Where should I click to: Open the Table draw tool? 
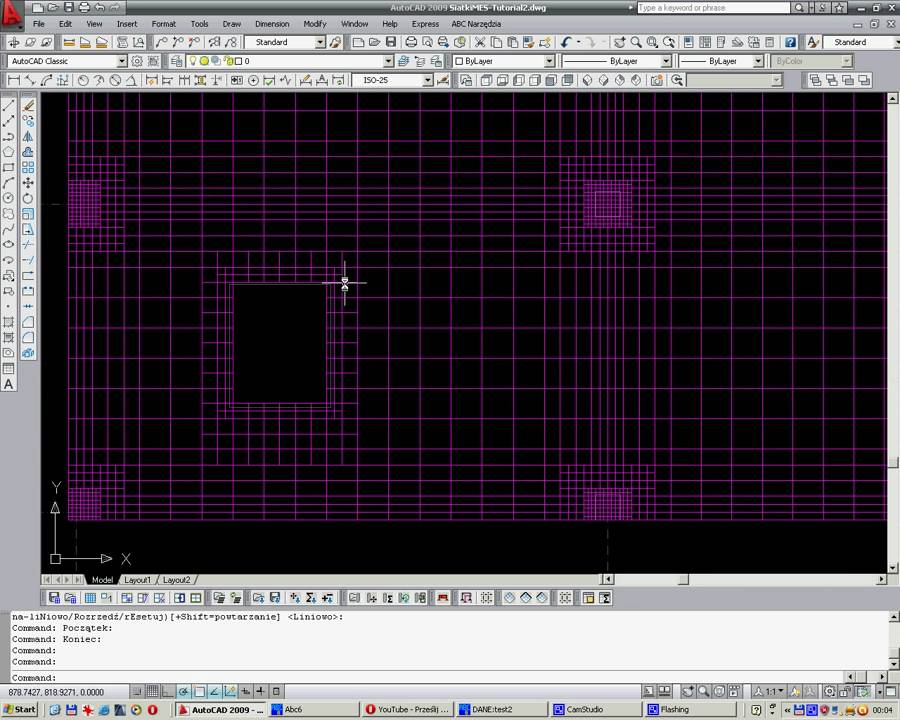[9, 369]
